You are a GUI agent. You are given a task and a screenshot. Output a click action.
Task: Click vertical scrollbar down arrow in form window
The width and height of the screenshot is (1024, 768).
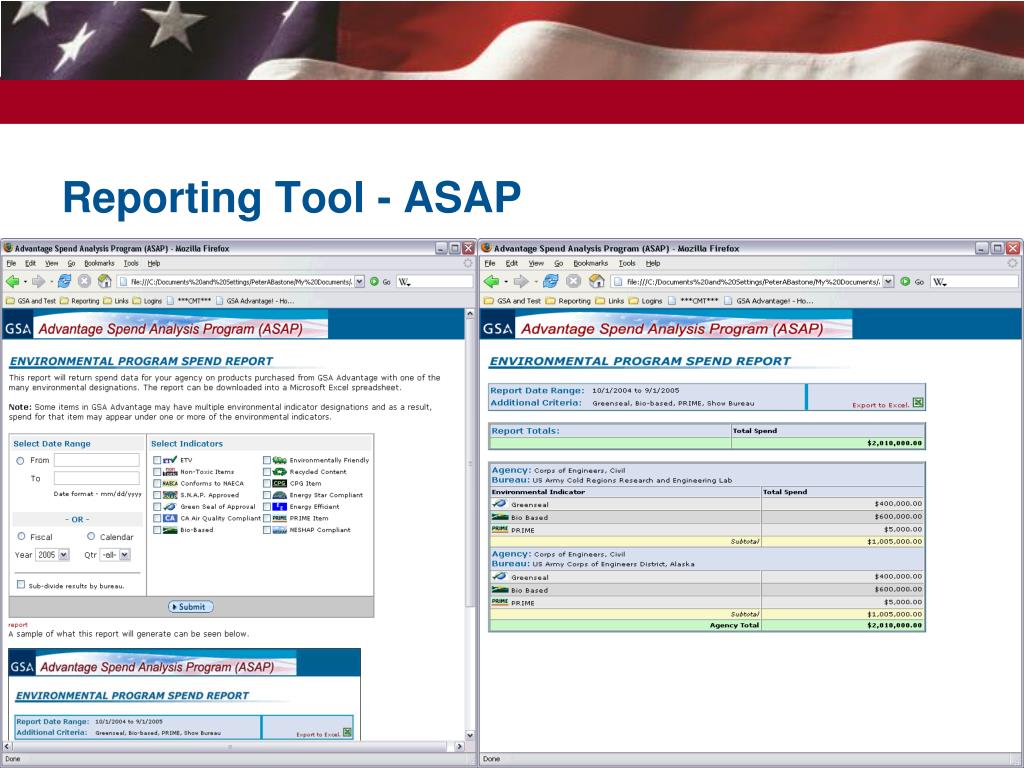point(470,735)
